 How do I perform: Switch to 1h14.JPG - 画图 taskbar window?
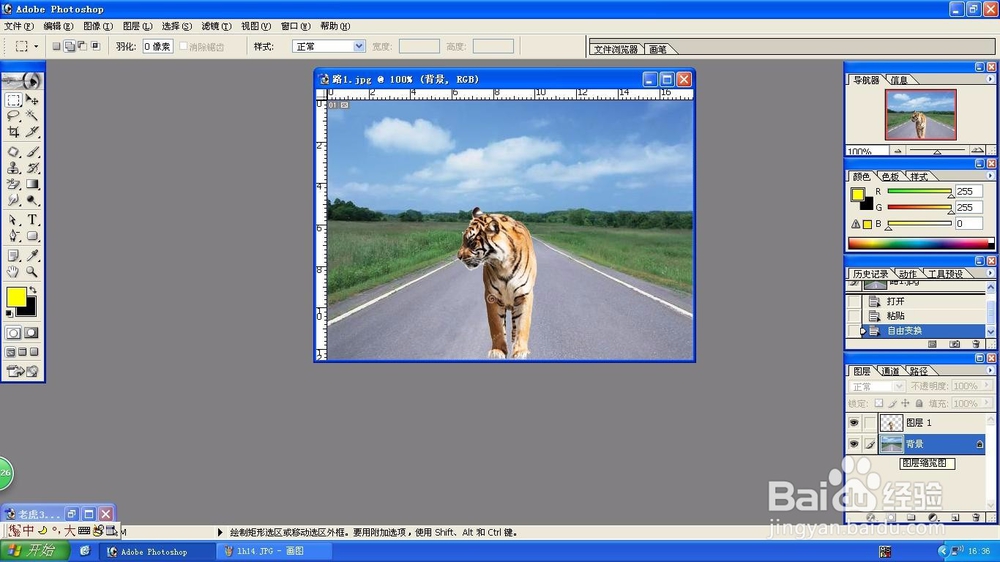tap(274, 551)
